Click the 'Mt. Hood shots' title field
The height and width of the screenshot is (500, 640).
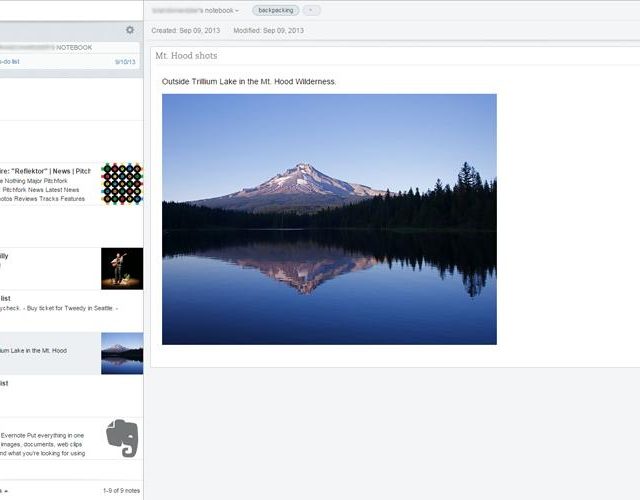tap(395, 56)
